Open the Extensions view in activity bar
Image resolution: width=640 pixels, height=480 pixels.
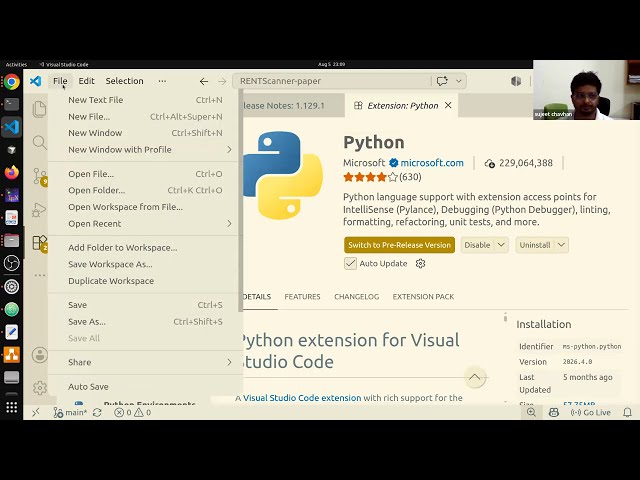pyautogui.click(x=40, y=243)
